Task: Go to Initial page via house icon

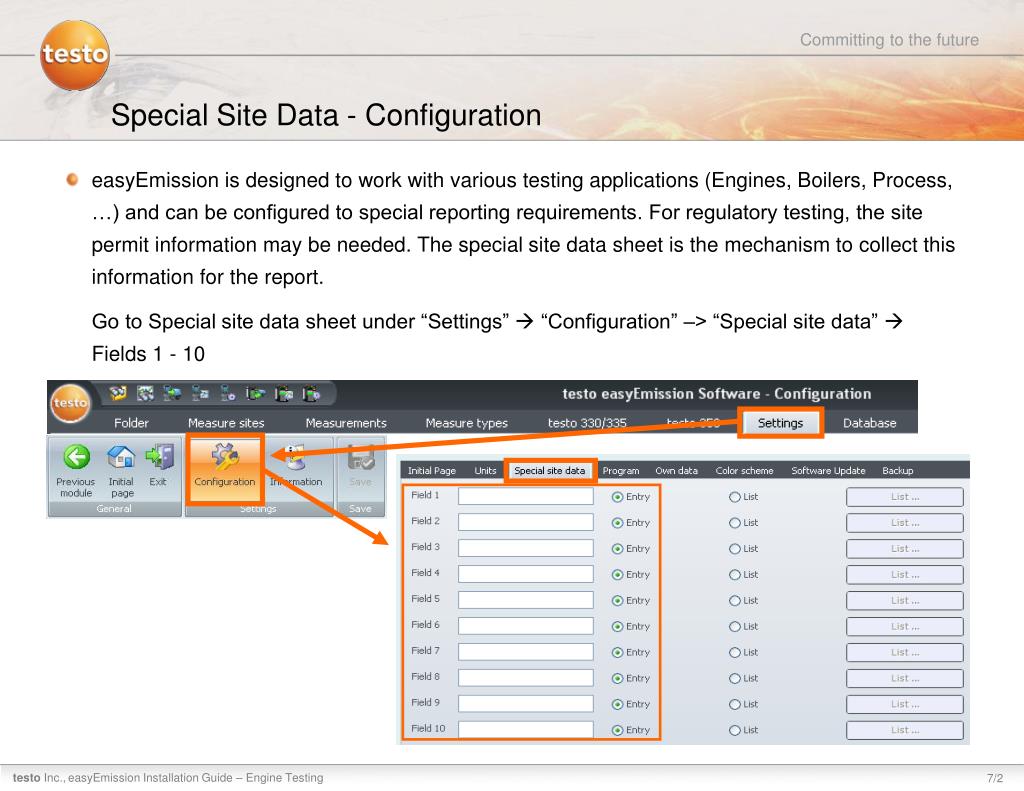Action: (121, 457)
